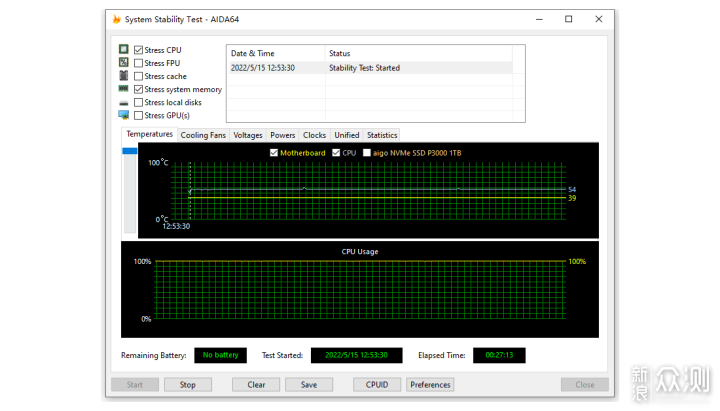Open the Statistics tab
Screen dimensions: 720x411
point(382,135)
